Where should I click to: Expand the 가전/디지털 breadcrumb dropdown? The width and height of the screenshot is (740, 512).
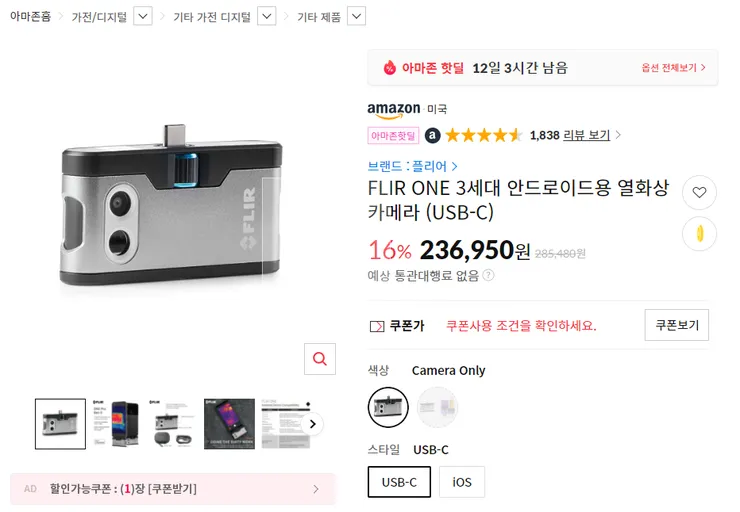pyautogui.click(x=143, y=17)
